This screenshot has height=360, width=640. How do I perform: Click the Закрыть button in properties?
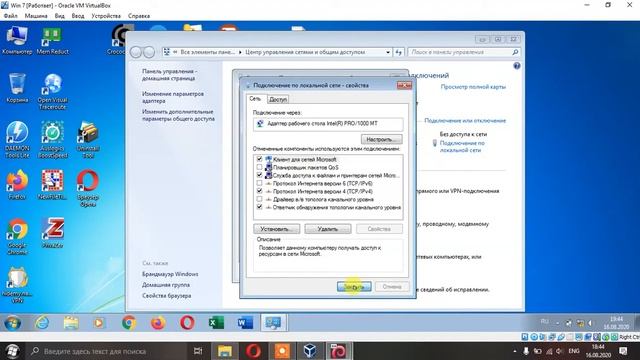(x=354, y=287)
